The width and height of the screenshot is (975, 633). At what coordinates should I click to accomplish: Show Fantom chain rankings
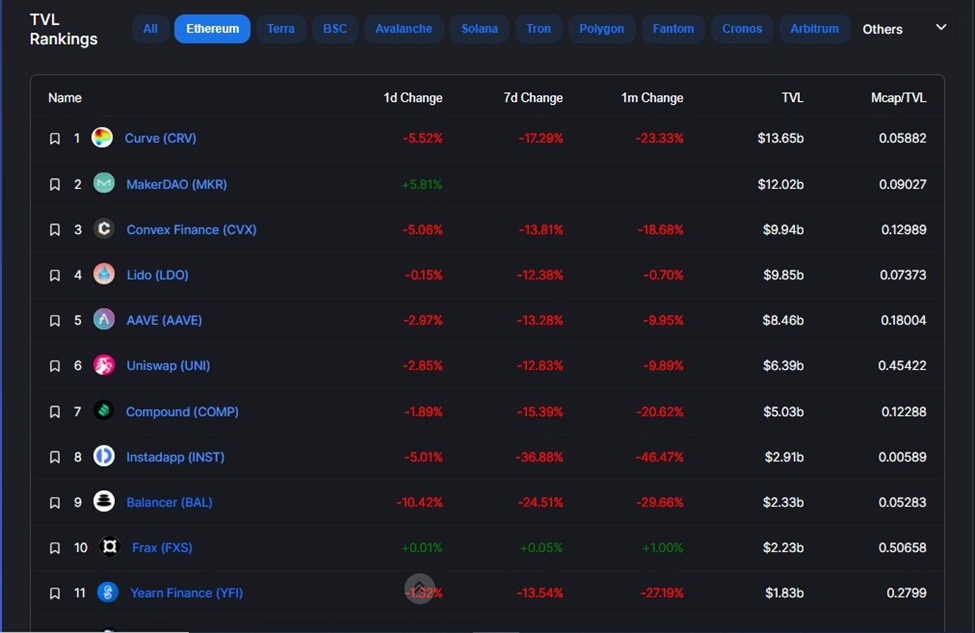[673, 29]
